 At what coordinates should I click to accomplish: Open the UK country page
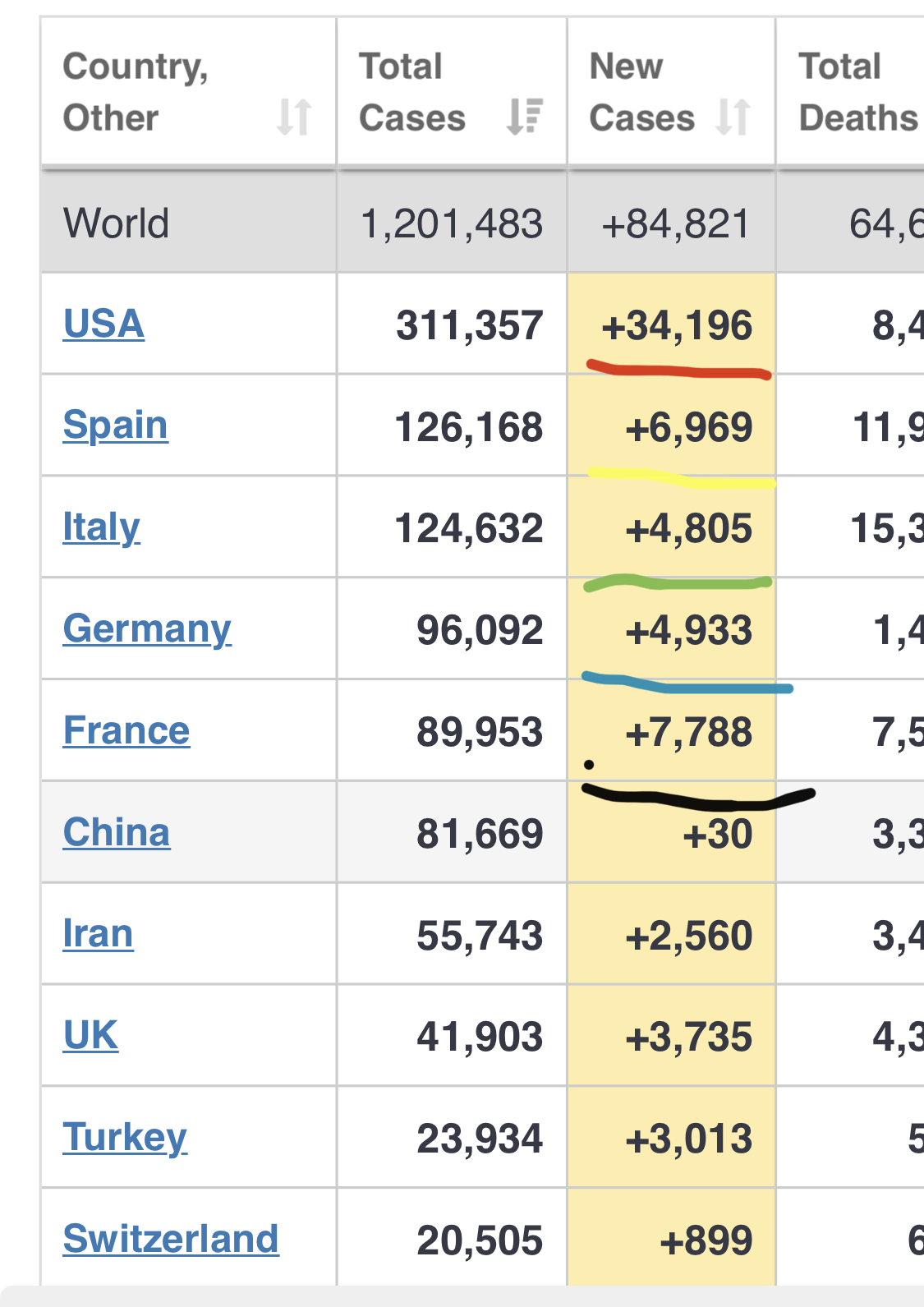tap(90, 1036)
